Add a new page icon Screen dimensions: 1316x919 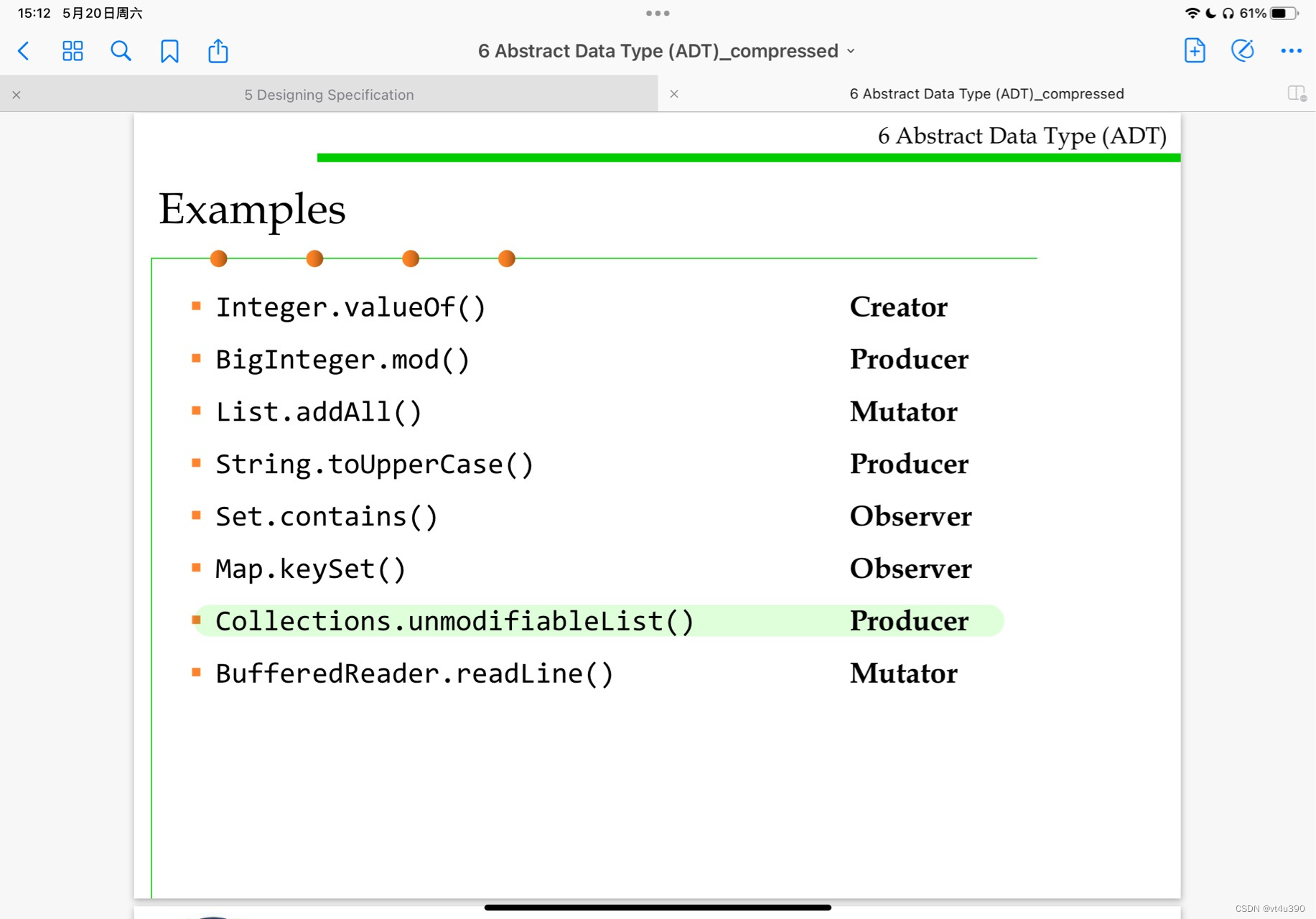[x=1195, y=50]
